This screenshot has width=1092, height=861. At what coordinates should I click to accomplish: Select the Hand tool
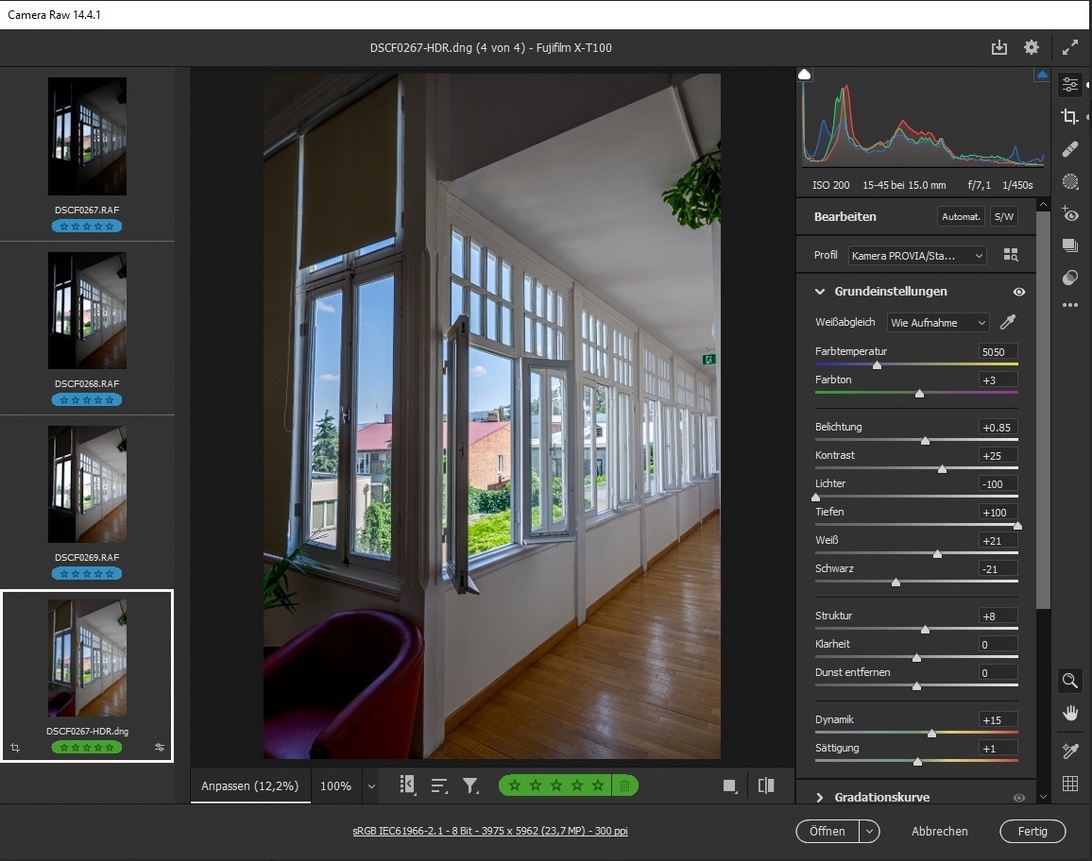click(x=1070, y=713)
